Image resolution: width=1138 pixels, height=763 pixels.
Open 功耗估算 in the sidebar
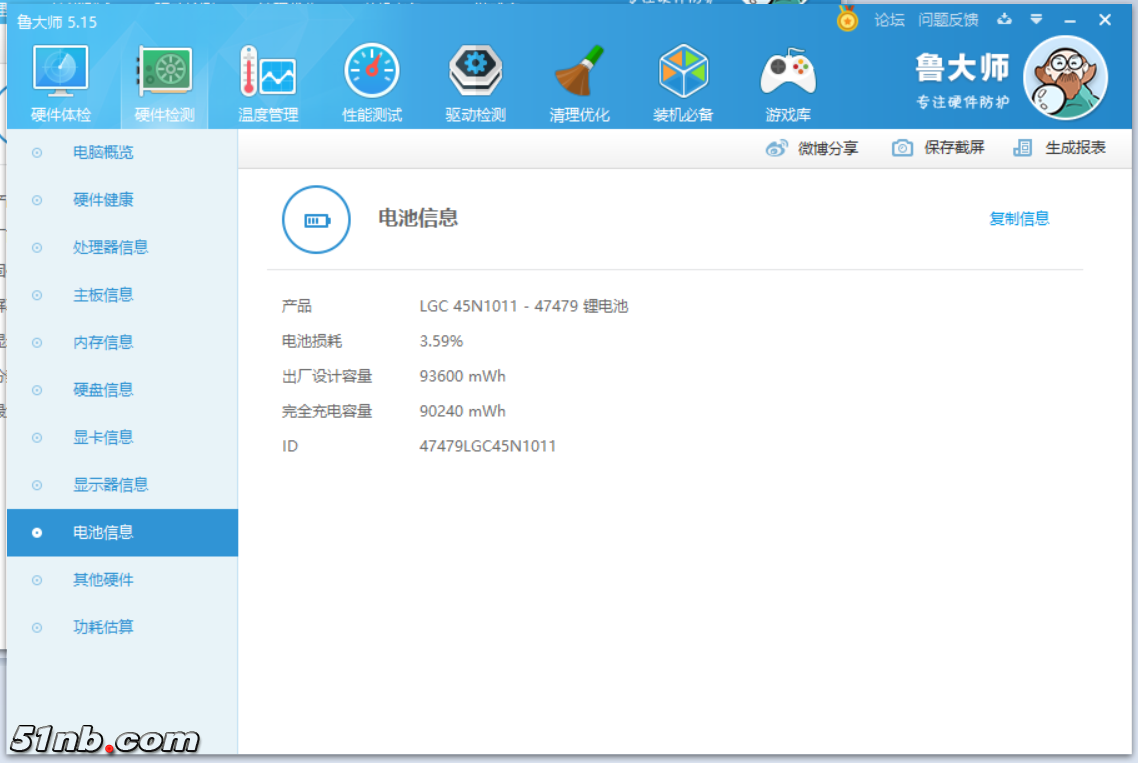point(103,627)
